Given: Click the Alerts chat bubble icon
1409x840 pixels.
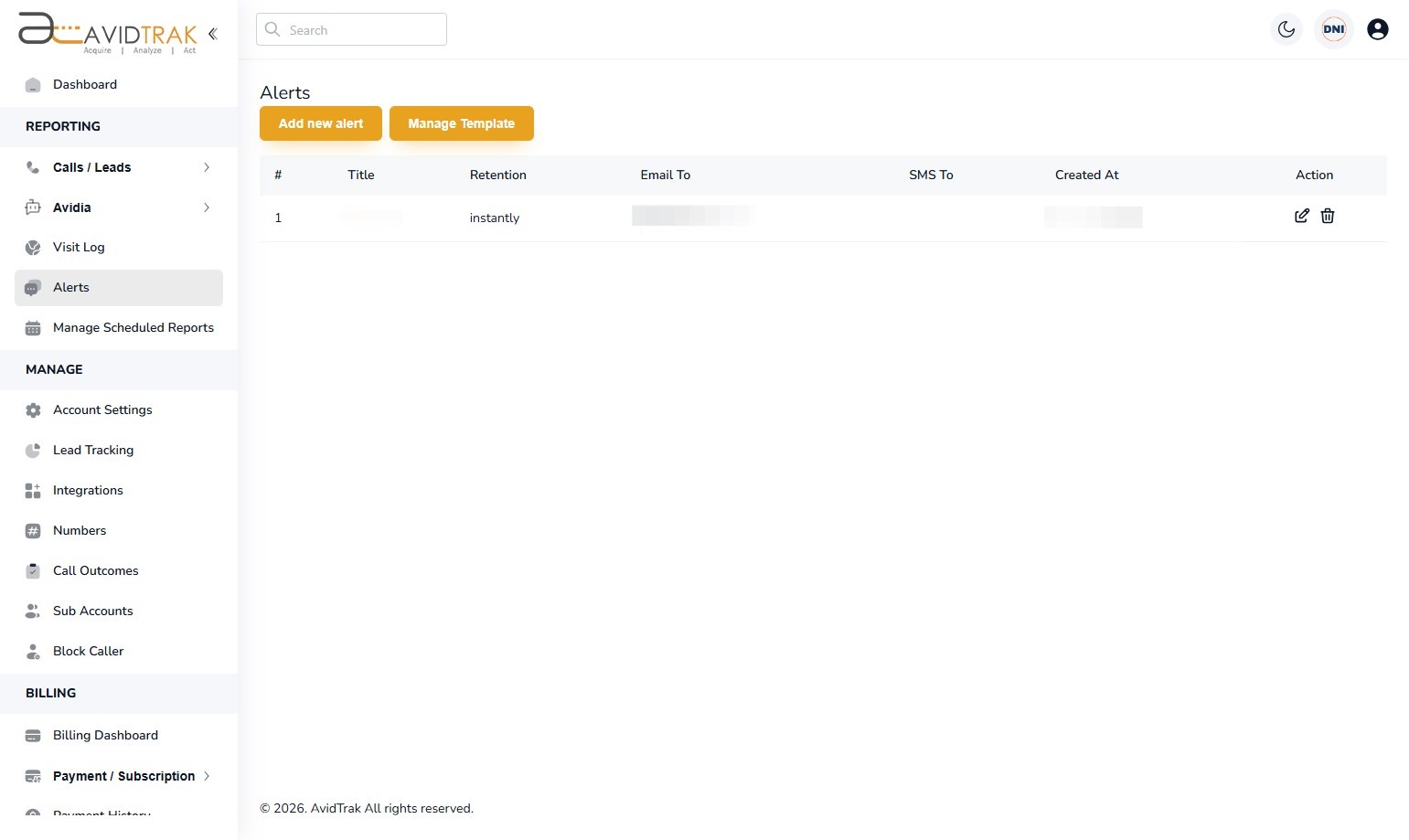Looking at the screenshot, I should [x=33, y=288].
